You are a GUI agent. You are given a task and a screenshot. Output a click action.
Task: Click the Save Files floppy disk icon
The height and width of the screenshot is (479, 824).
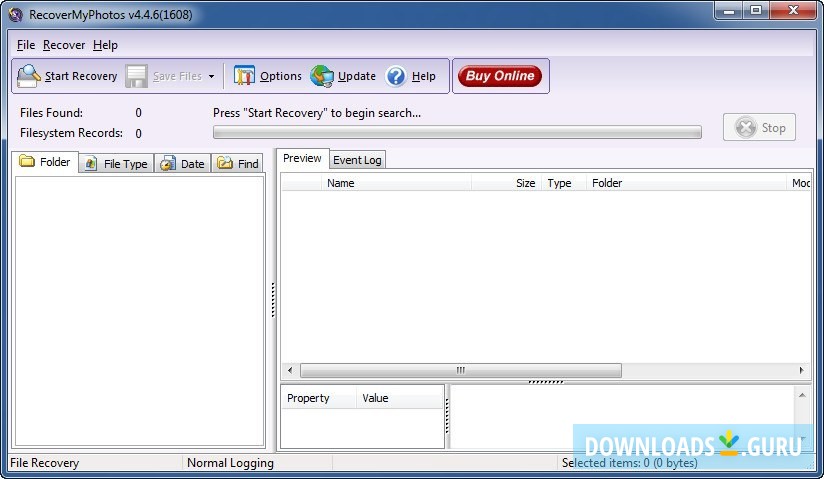[136, 76]
